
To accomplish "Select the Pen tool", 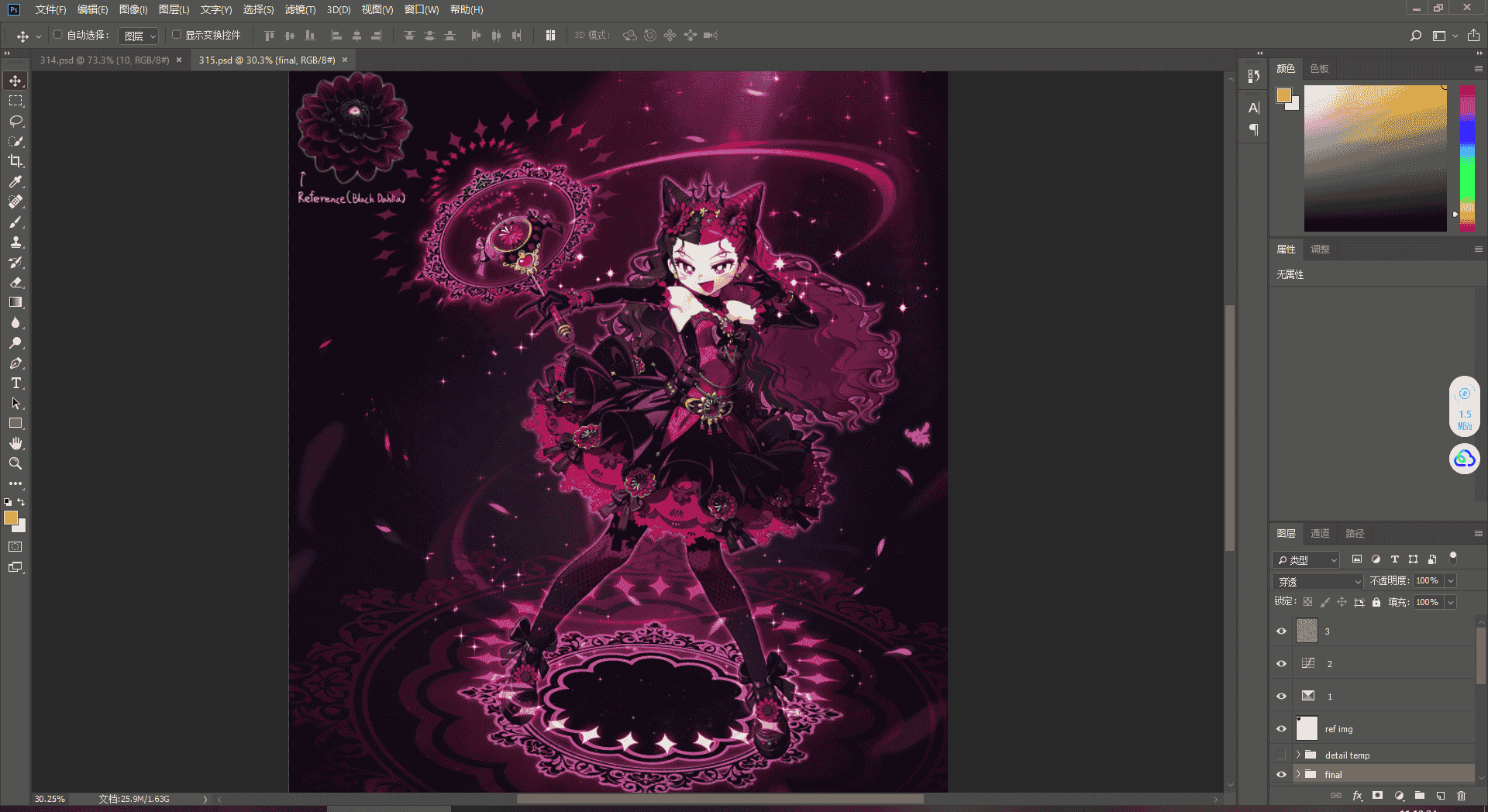I will [15, 363].
